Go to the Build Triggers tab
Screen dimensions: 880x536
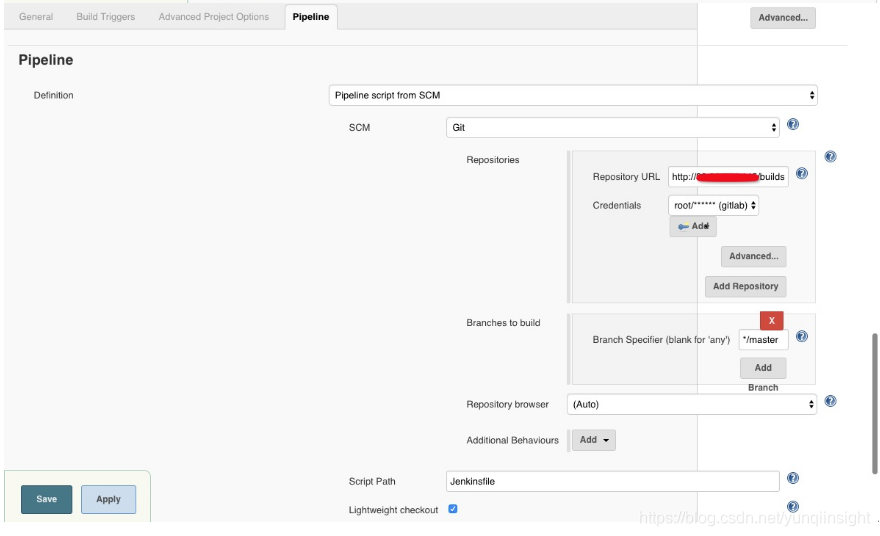pyautogui.click(x=105, y=17)
